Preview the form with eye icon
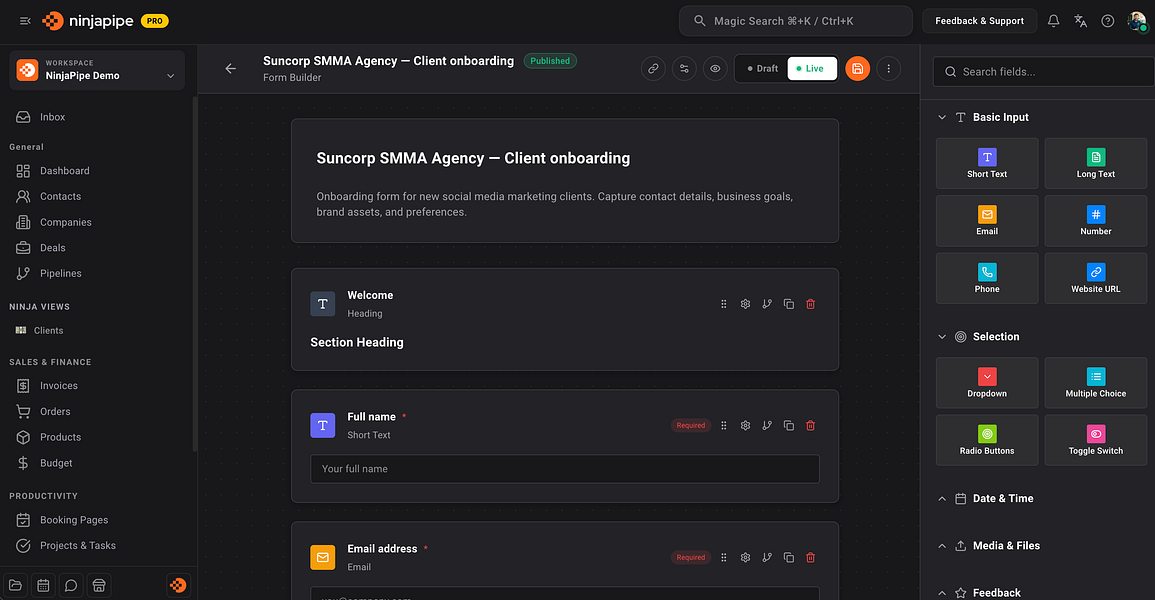Viewport: 1155px width, 600px height. [x=715, y=68]
